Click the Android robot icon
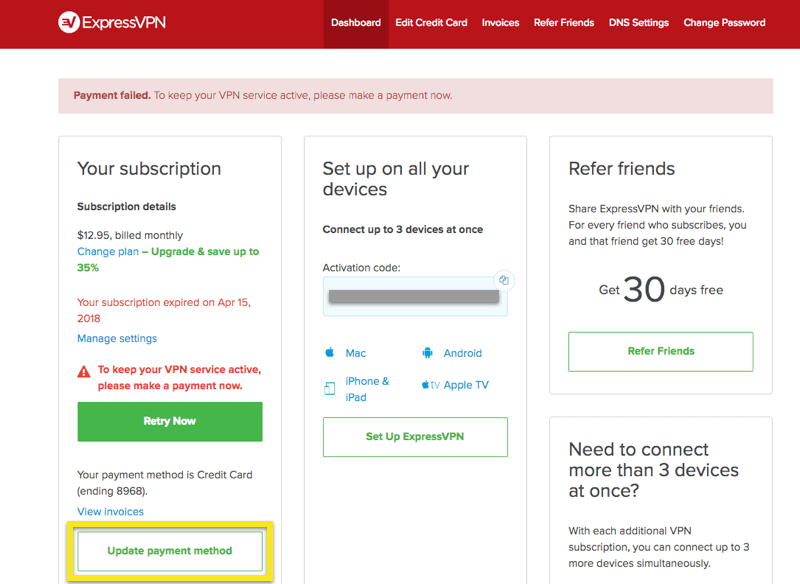This screenshot has width=800, height=584. point(428,353)
